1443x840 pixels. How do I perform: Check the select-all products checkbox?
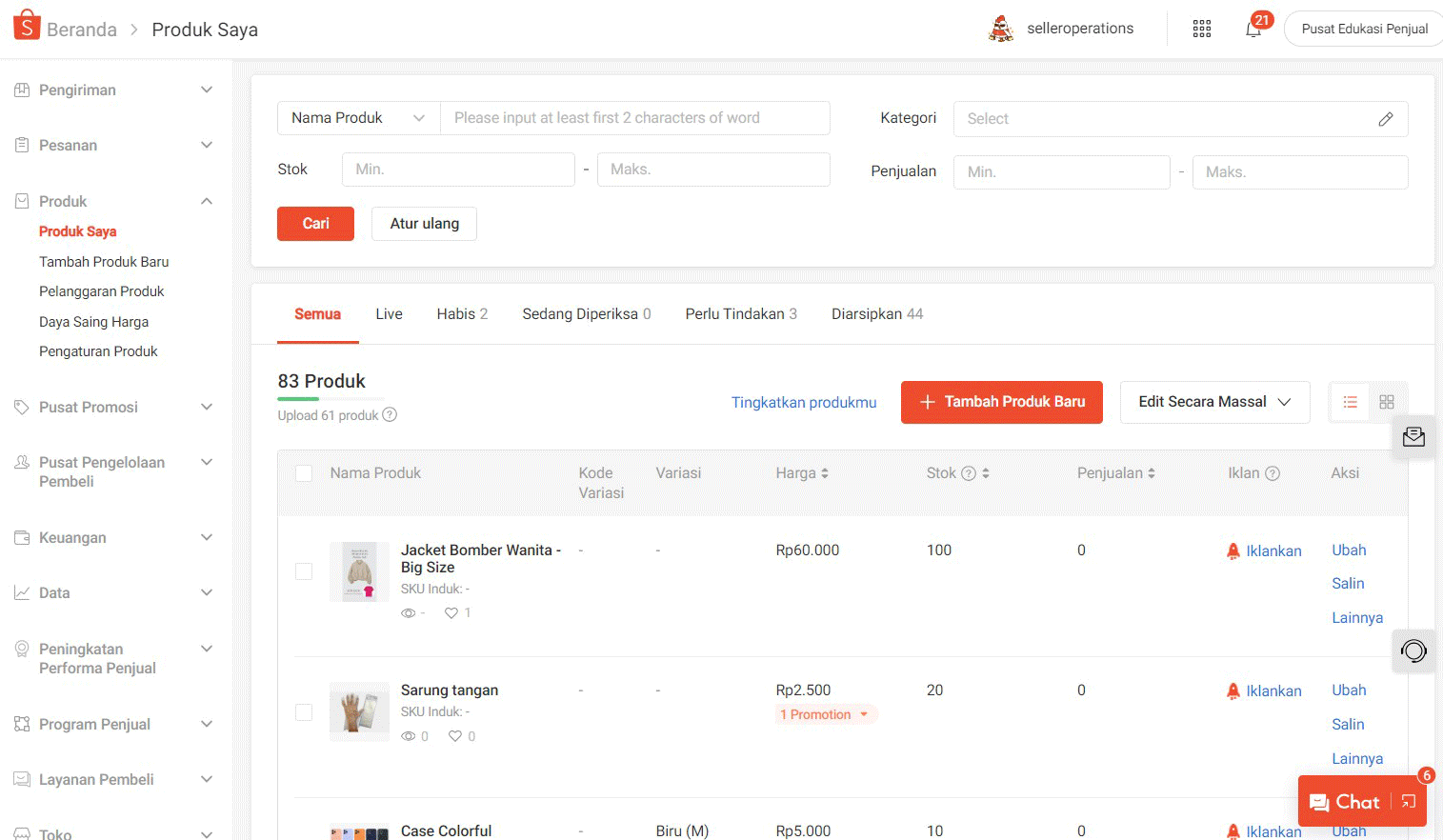(304, 472)
